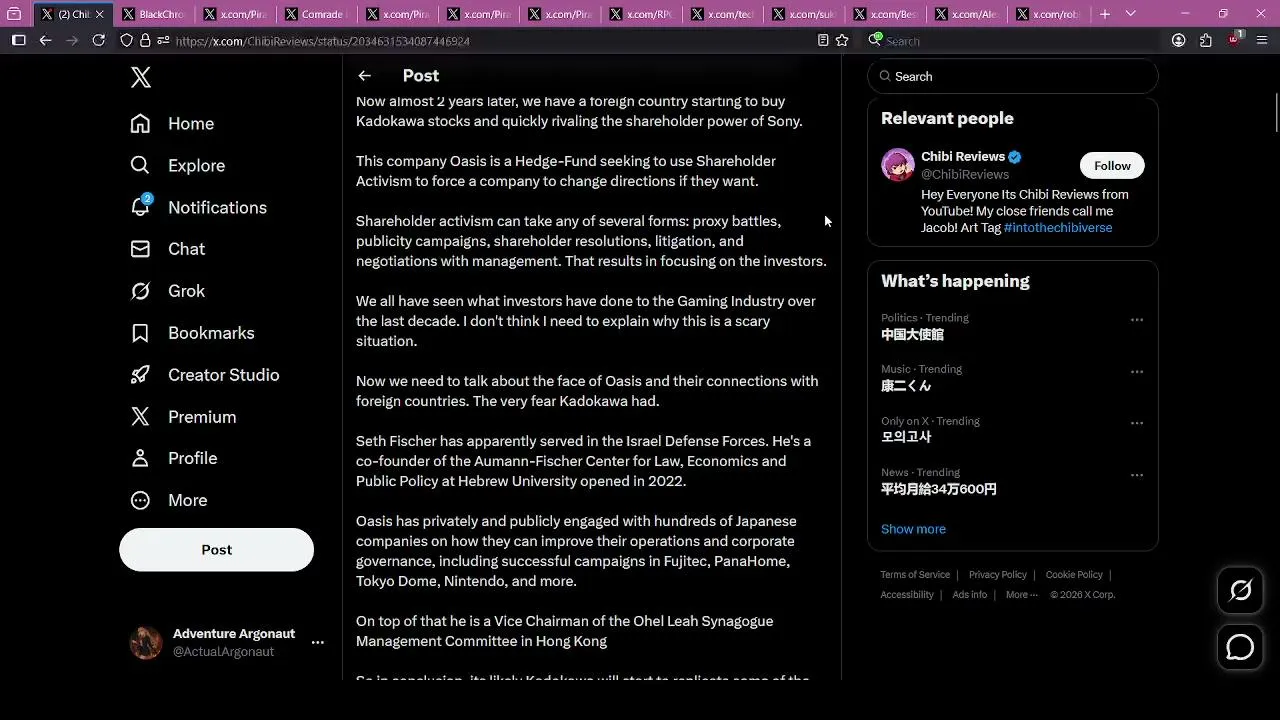1280x720 pixels.
Task: Click the uBlock extension icon with badge
Action: [x=1234, y=40]
